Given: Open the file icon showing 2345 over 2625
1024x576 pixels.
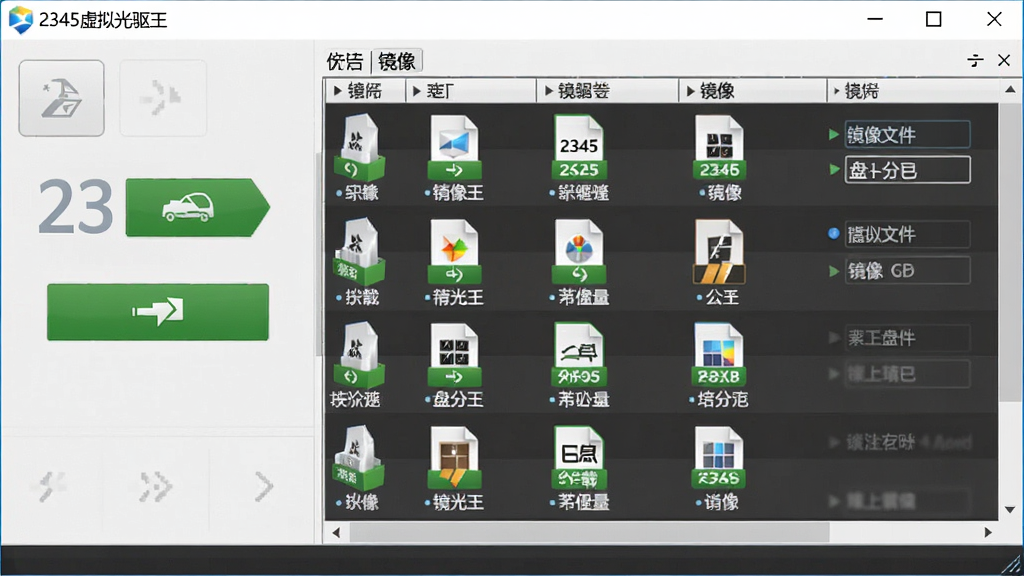Looking at the screenshot, I should pyautogui.click(x=579, y=148).
